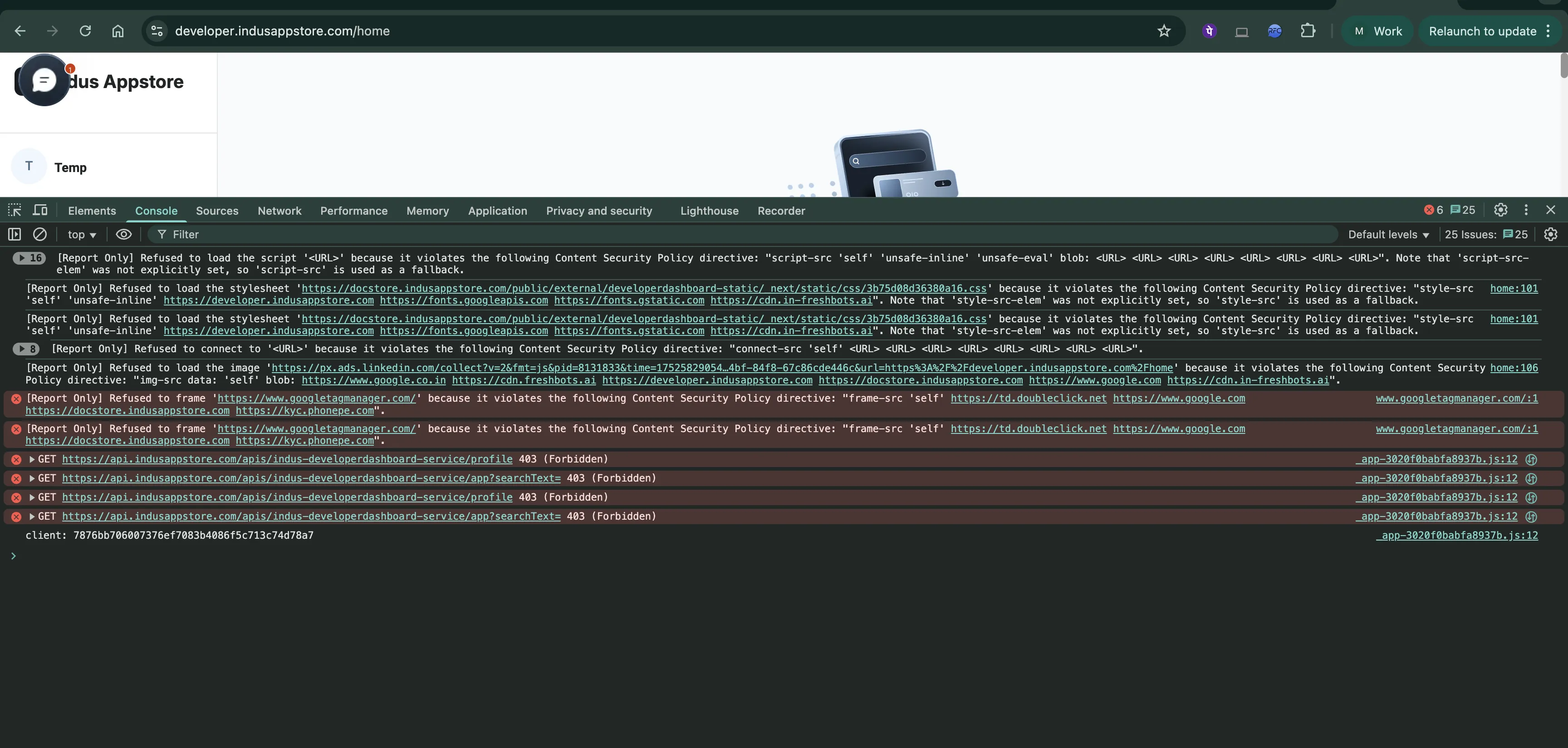The image size is (1568, 748).
Task: View site information icon in address bar
Action: click(157, 31)
